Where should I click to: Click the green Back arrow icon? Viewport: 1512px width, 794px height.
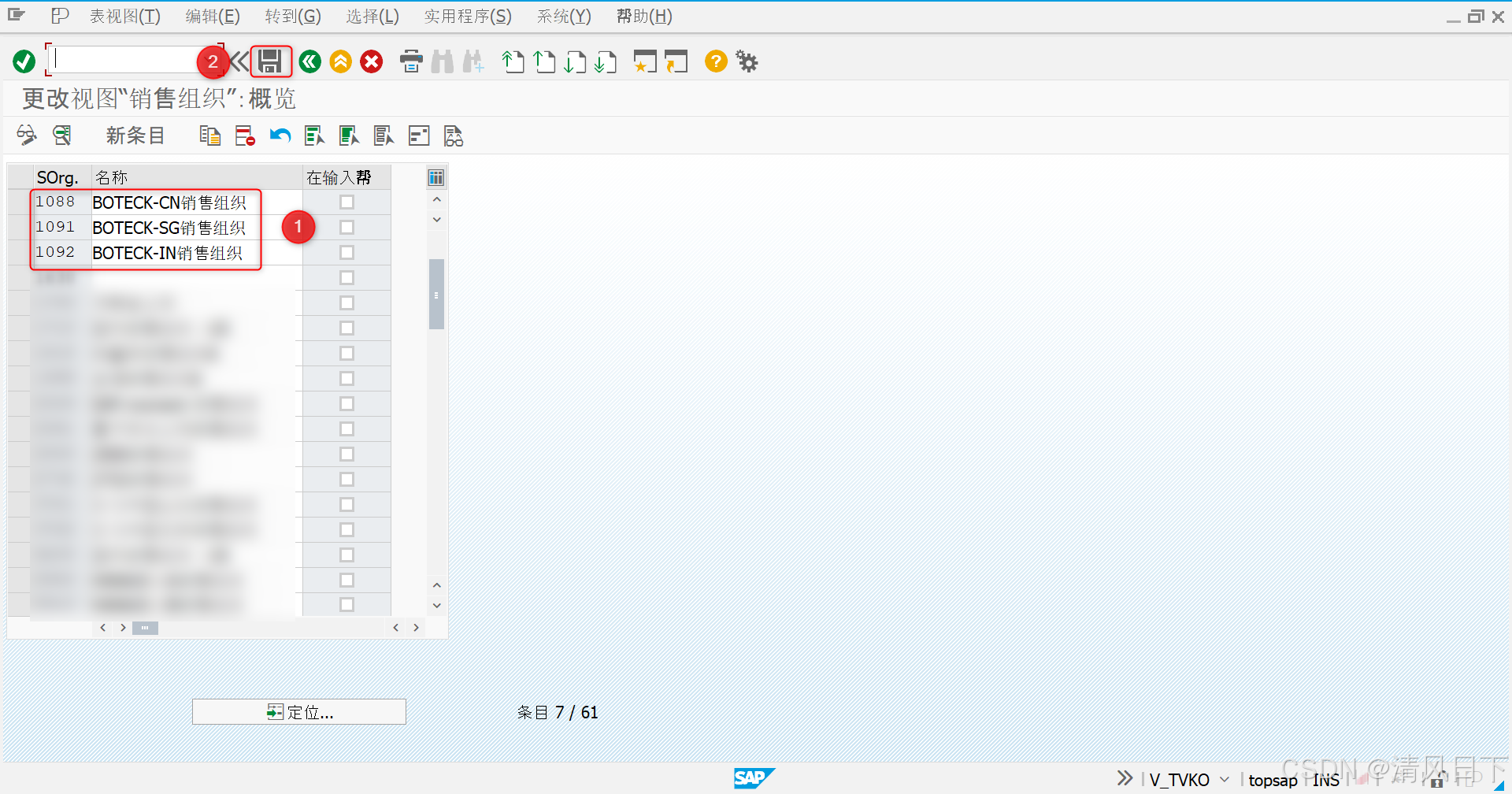[x=310, y=61]
